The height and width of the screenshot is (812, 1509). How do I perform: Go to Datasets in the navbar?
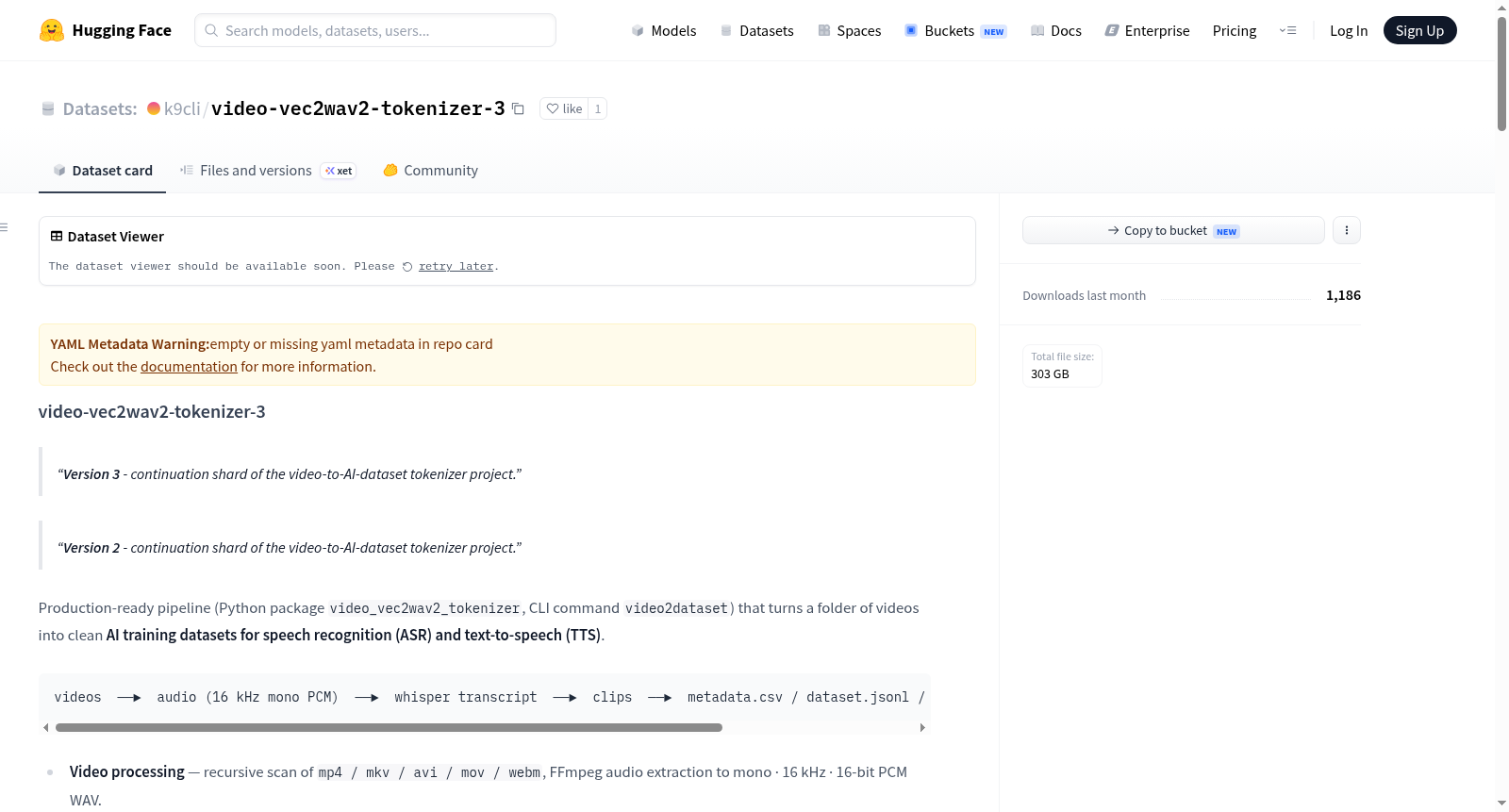point(757,30)
